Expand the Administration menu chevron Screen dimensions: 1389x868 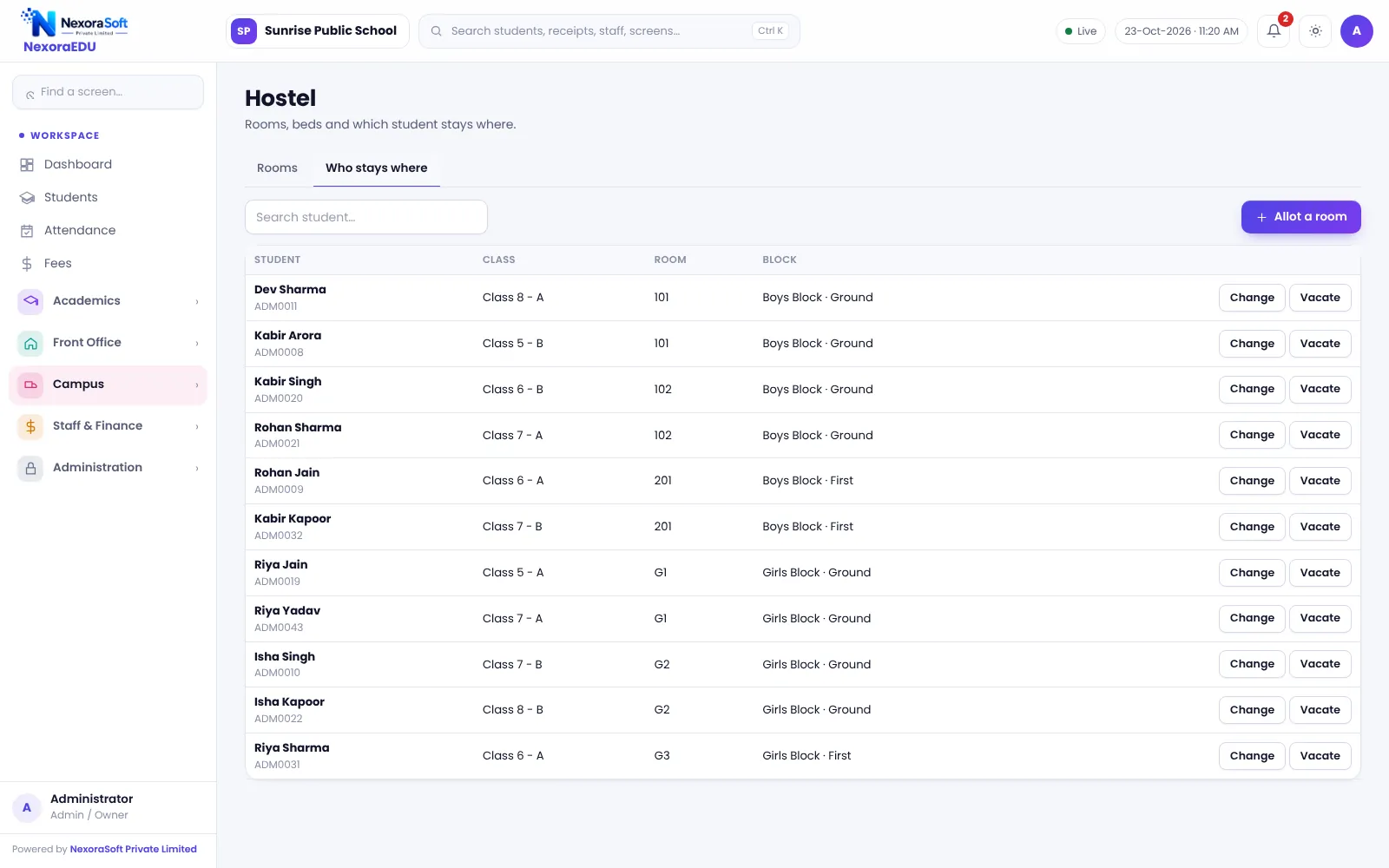coord(197,468)
